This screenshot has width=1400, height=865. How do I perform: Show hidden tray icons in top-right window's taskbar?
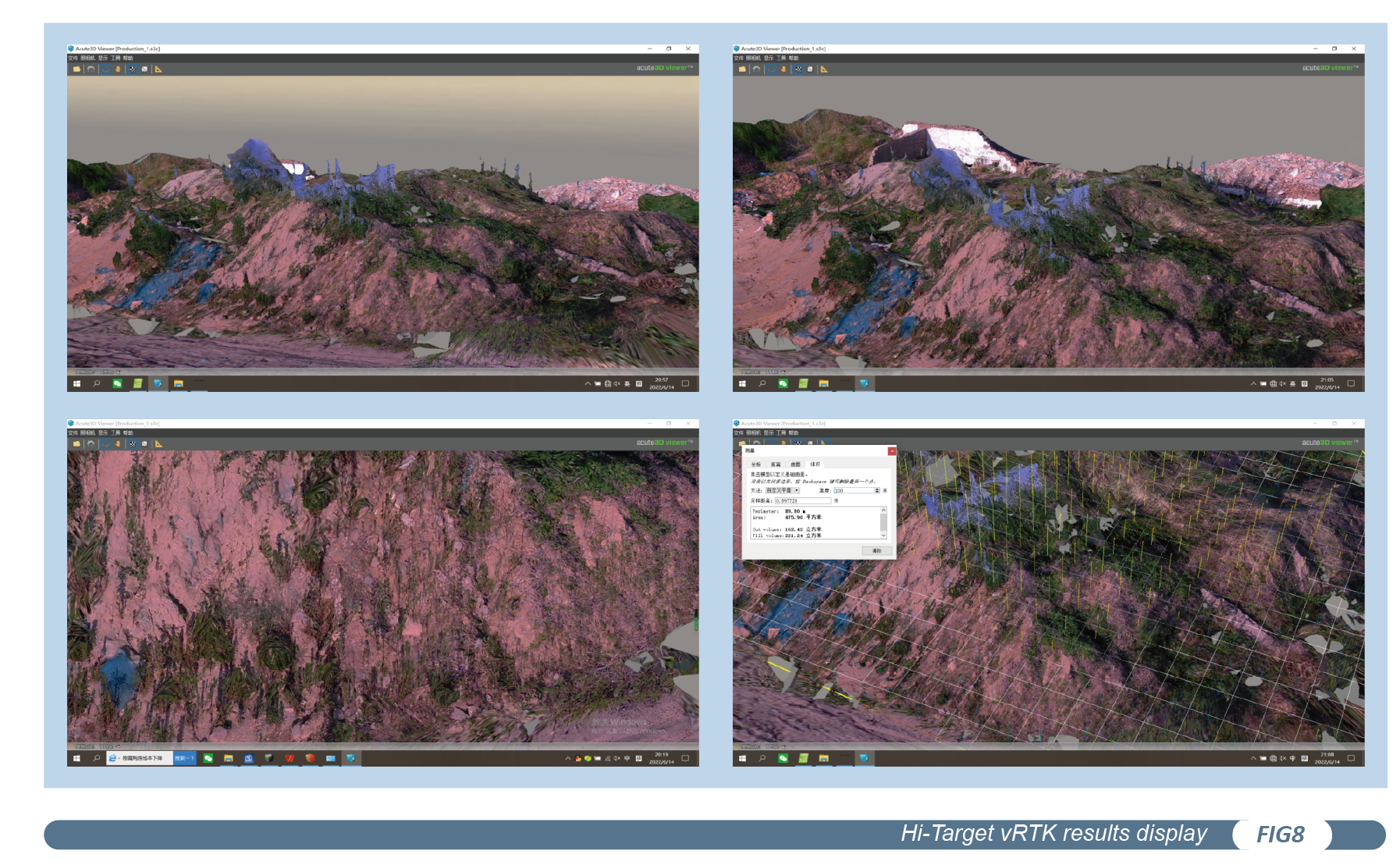click(1253, 383)
